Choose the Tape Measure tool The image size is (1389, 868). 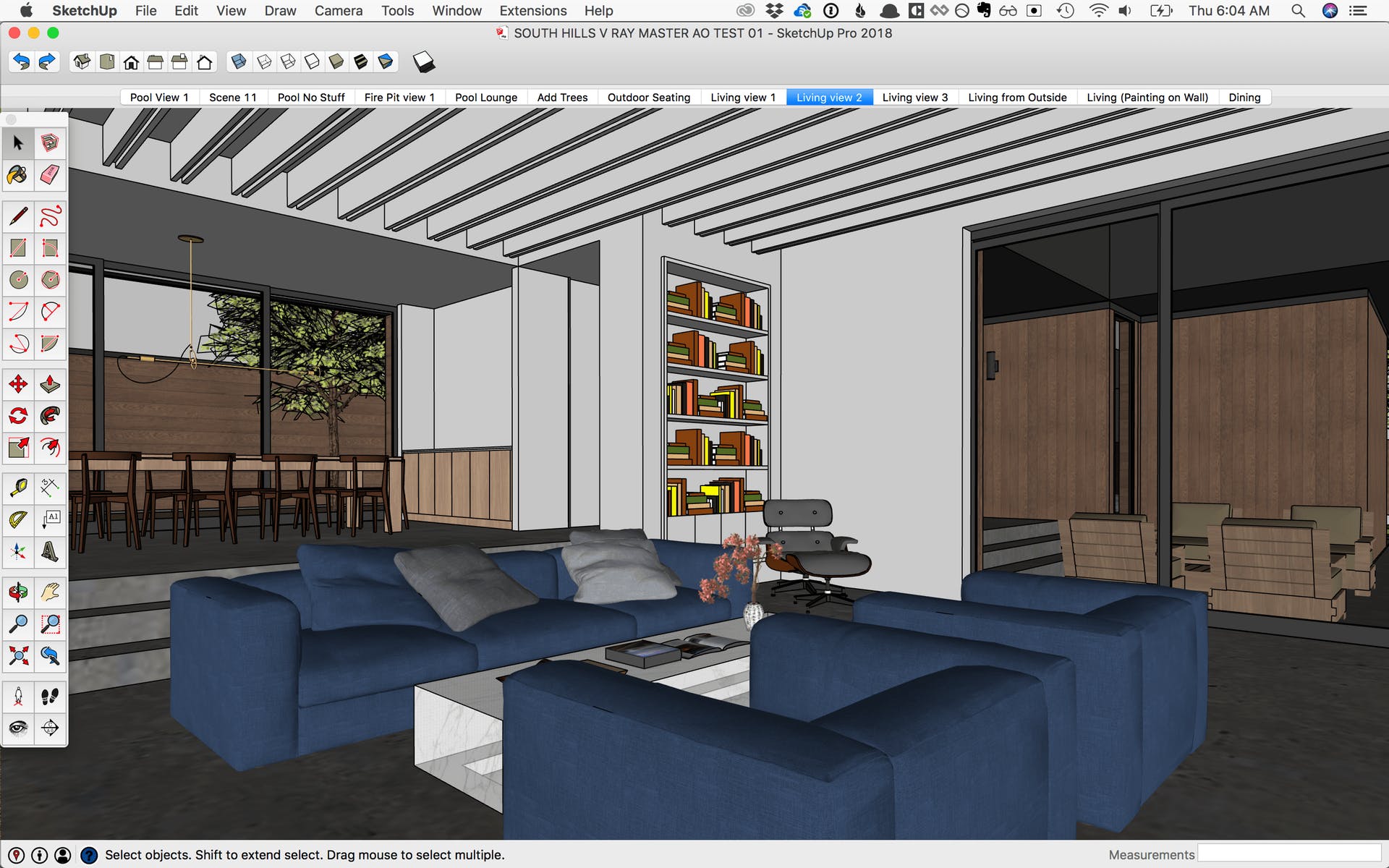(18, 488)
